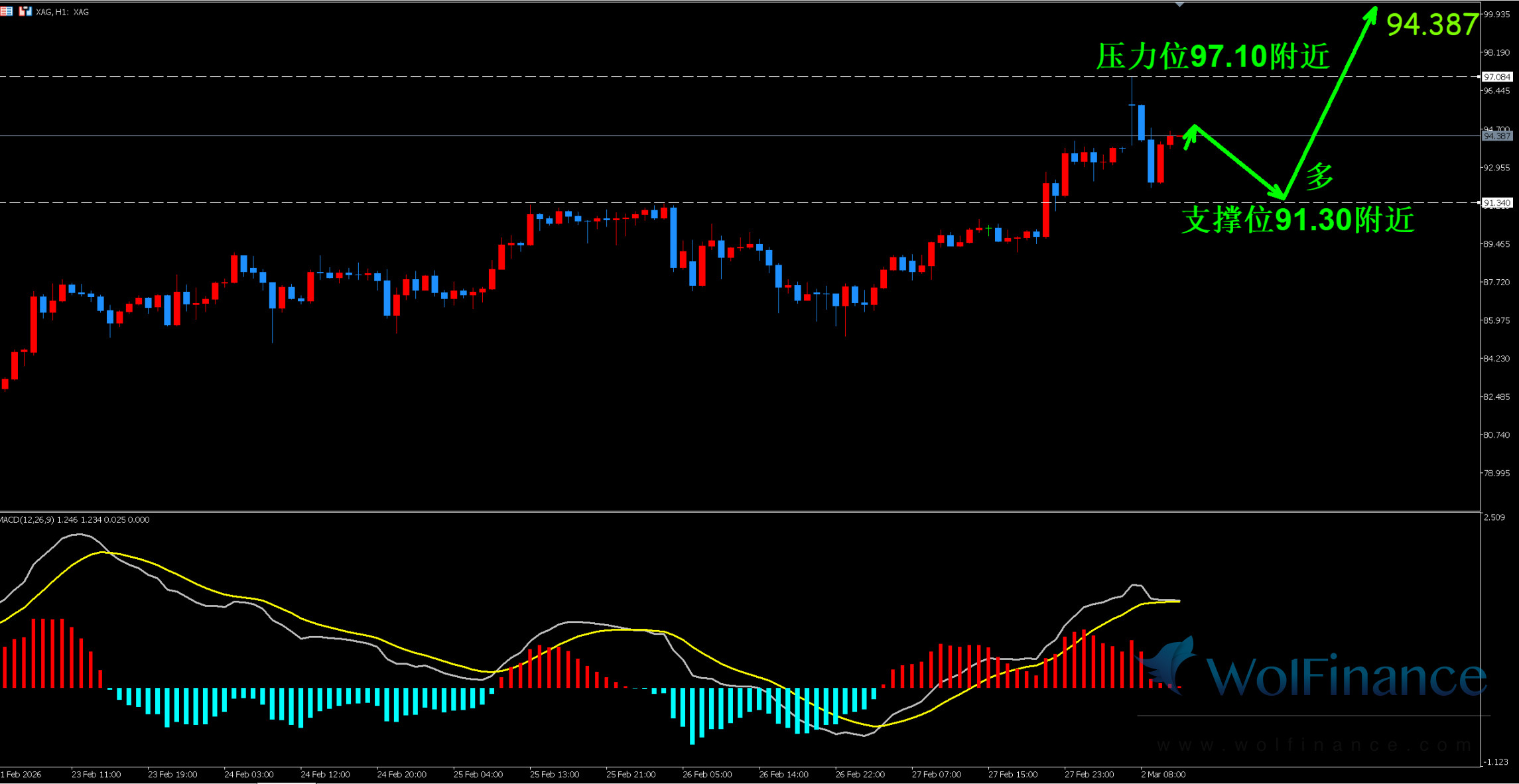Click the 2.509 MACD scale value
The width and height of the screenshot is (1519, 784).
[1494, 517]
